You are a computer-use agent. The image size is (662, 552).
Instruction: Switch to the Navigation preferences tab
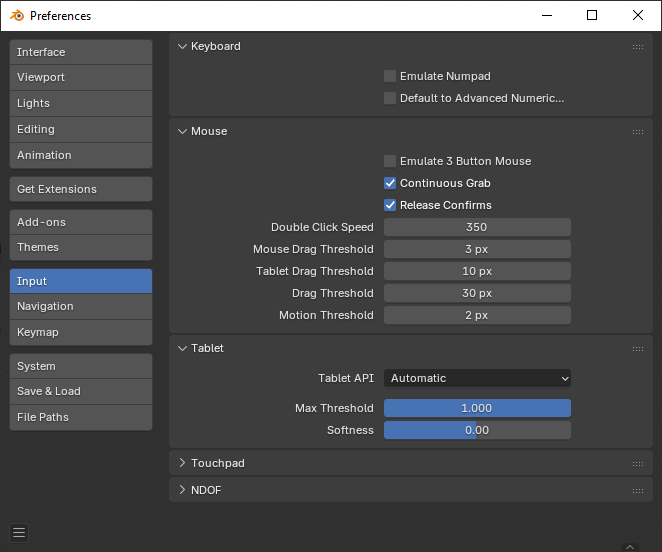pos(80,306)
